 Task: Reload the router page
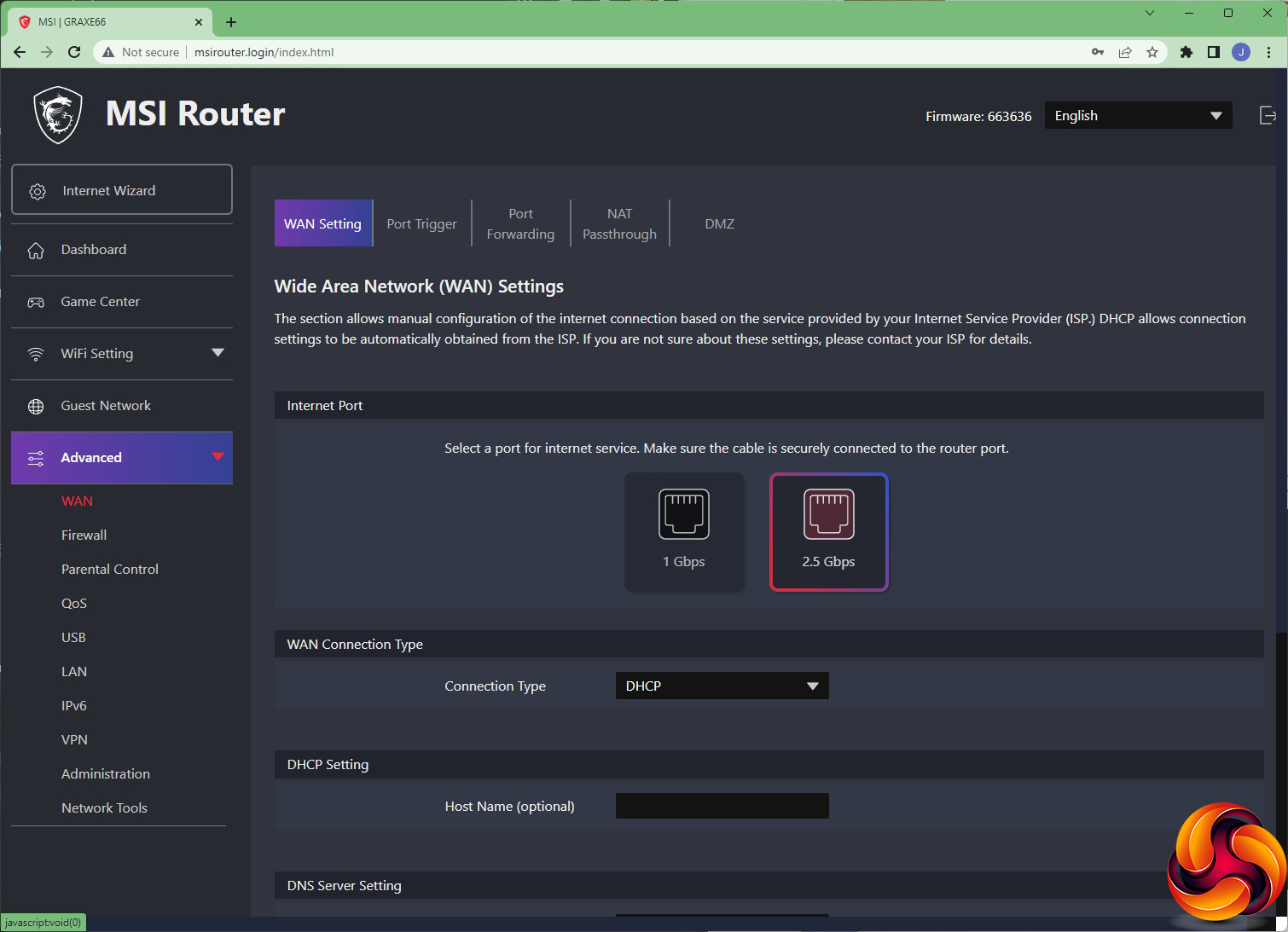74,52
